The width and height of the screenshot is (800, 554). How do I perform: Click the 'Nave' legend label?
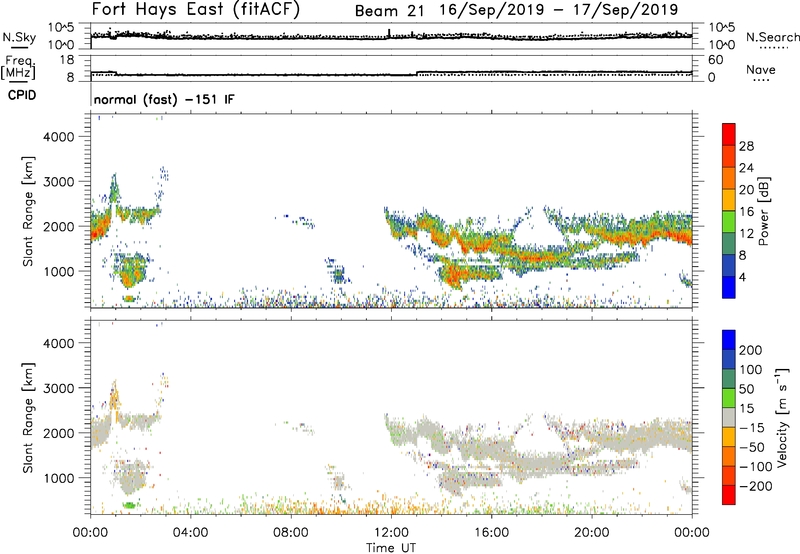click(x=760, y=70)
